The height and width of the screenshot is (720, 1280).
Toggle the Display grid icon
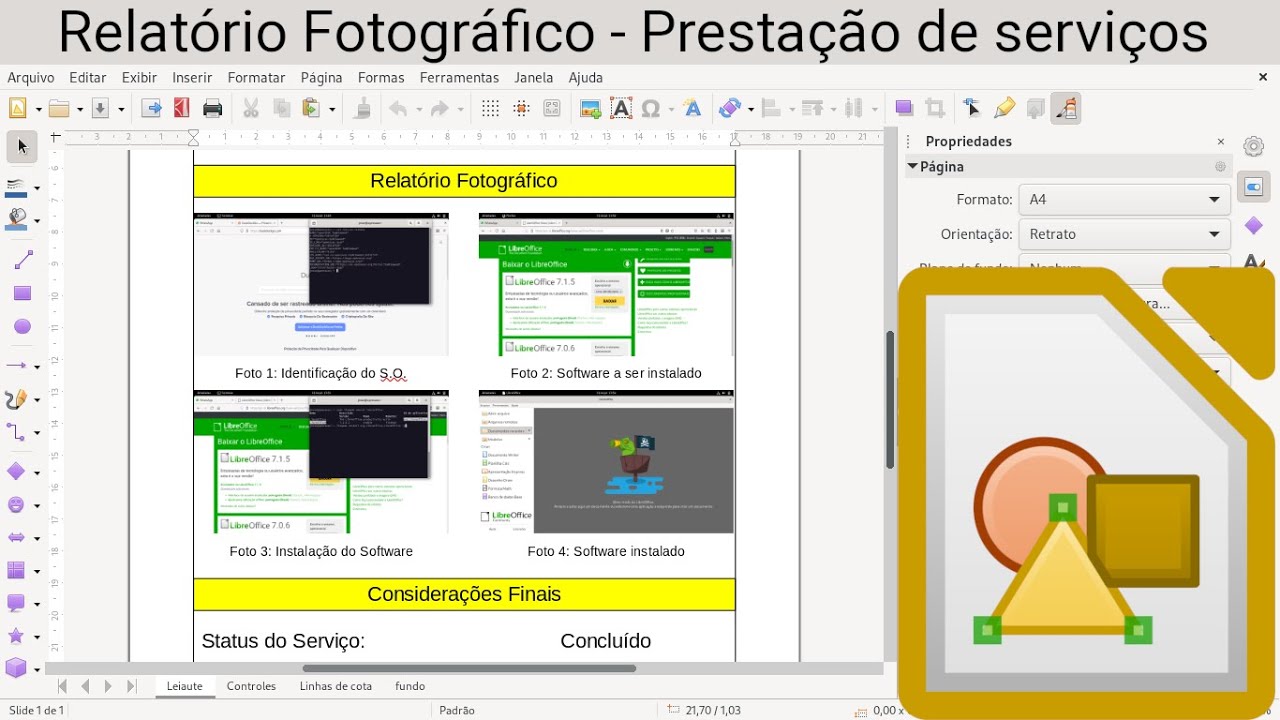pos(490,108)
